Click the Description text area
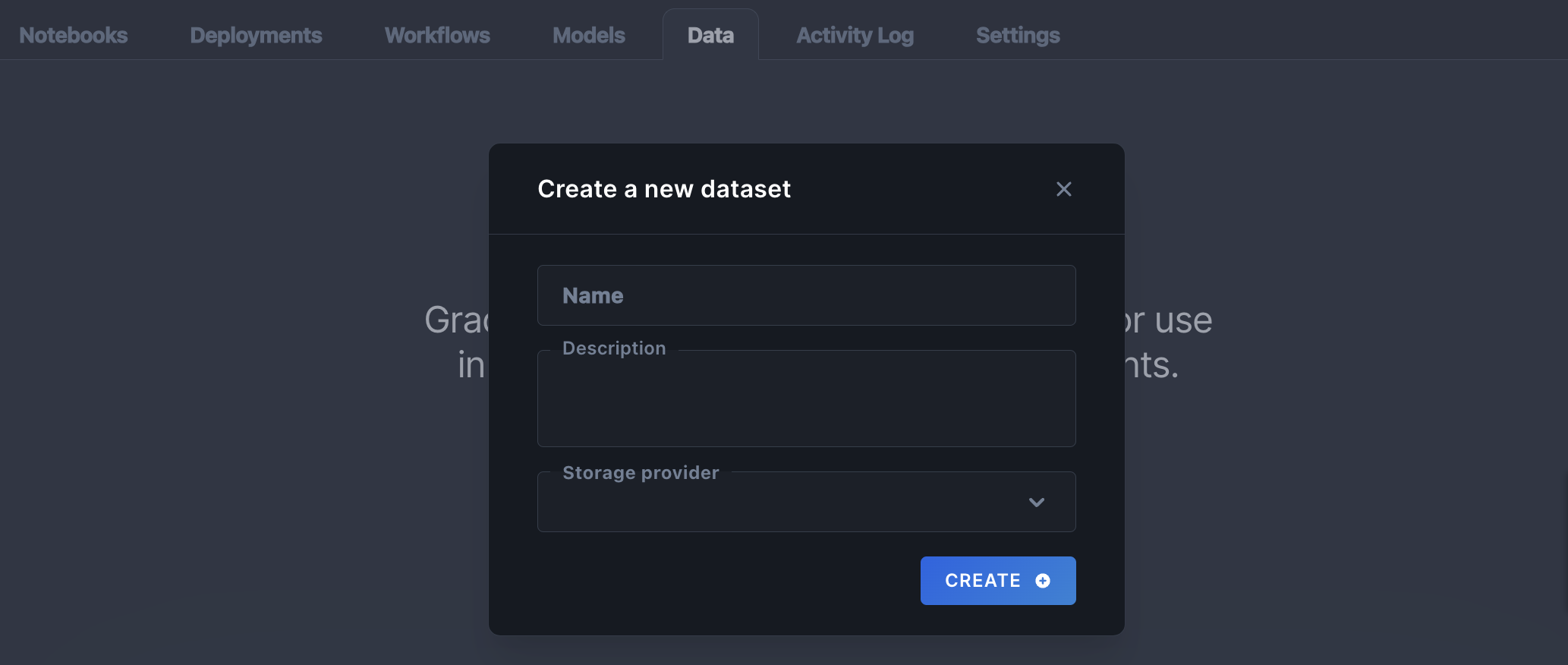1568x665 pixels. (807, 399)
